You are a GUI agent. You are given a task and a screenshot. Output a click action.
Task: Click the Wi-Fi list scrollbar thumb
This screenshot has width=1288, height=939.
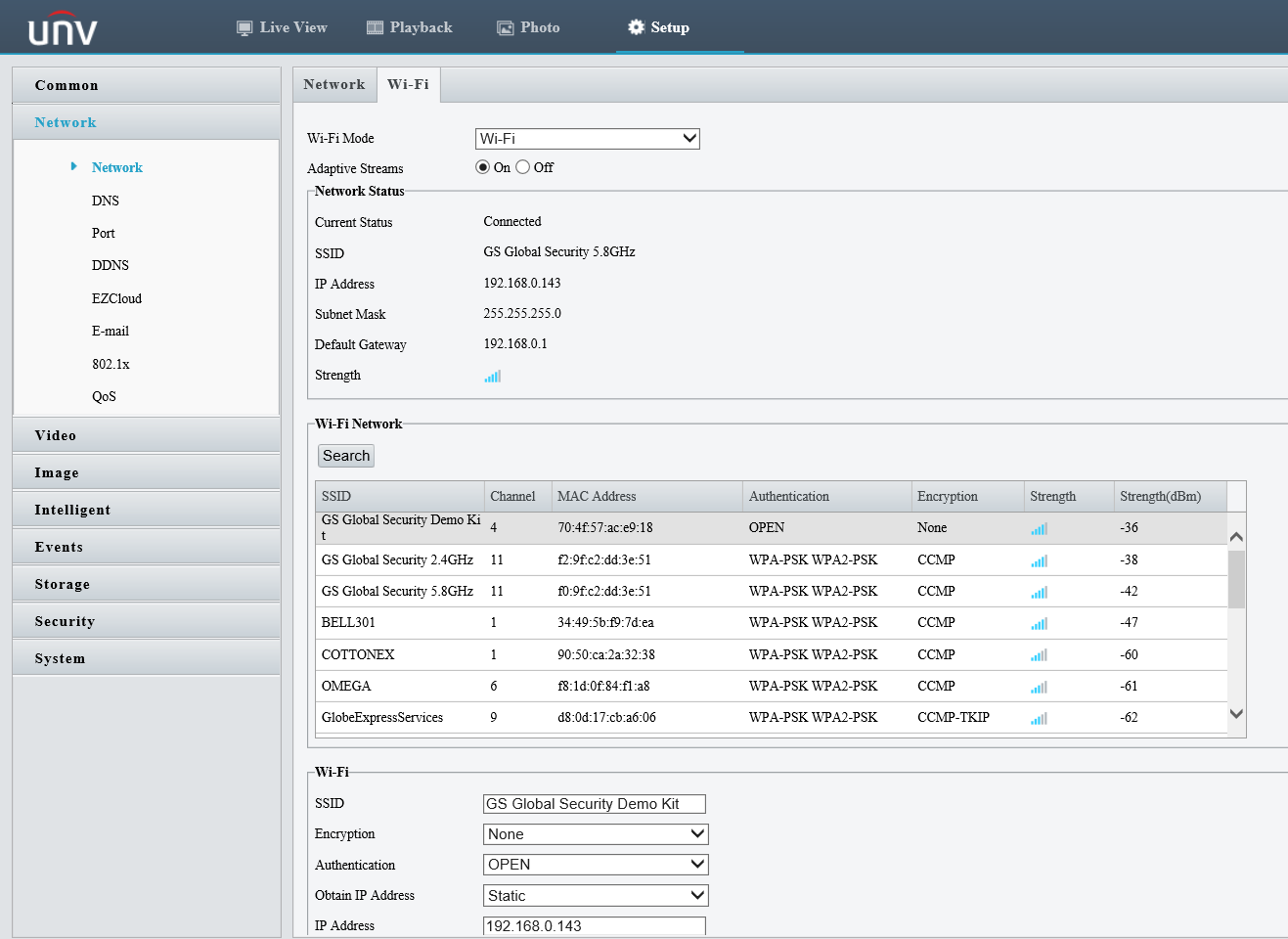coord(1236,579)
